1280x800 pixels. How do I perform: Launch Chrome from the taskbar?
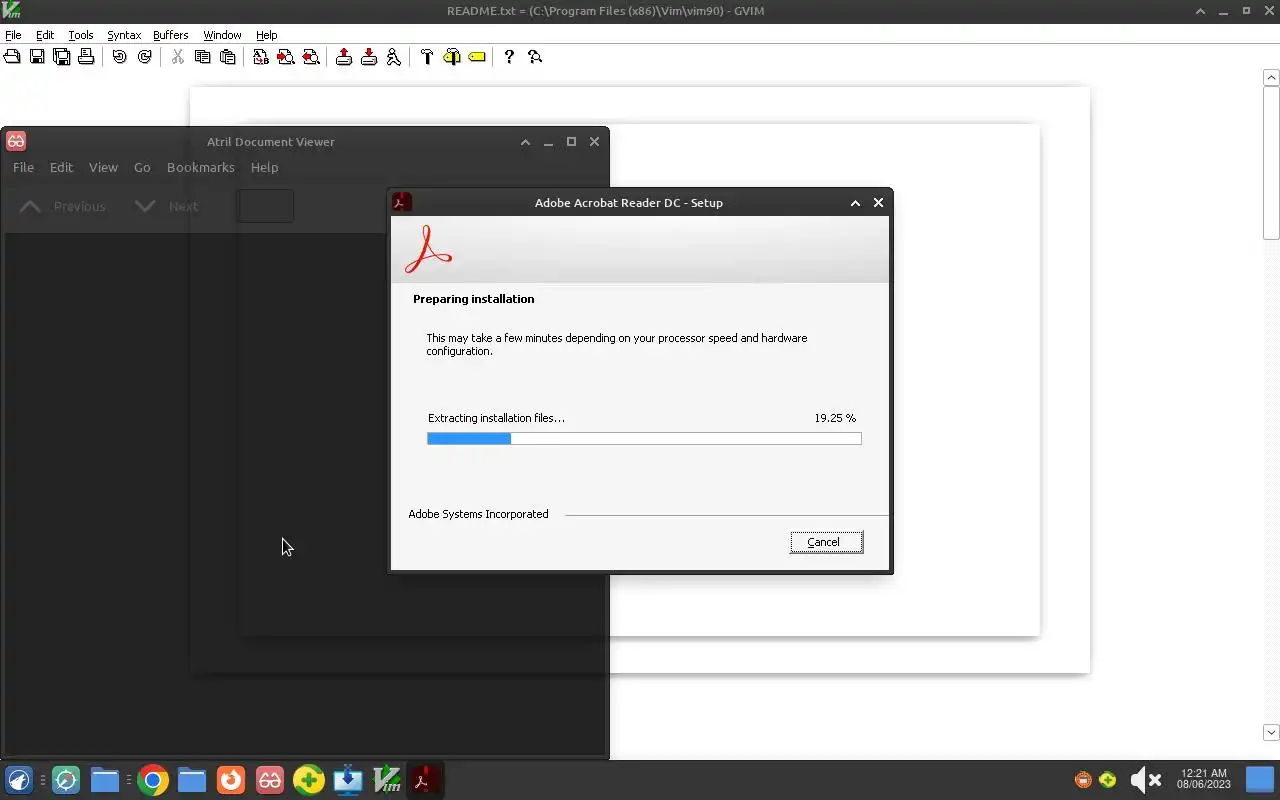(x=153, y=780)
